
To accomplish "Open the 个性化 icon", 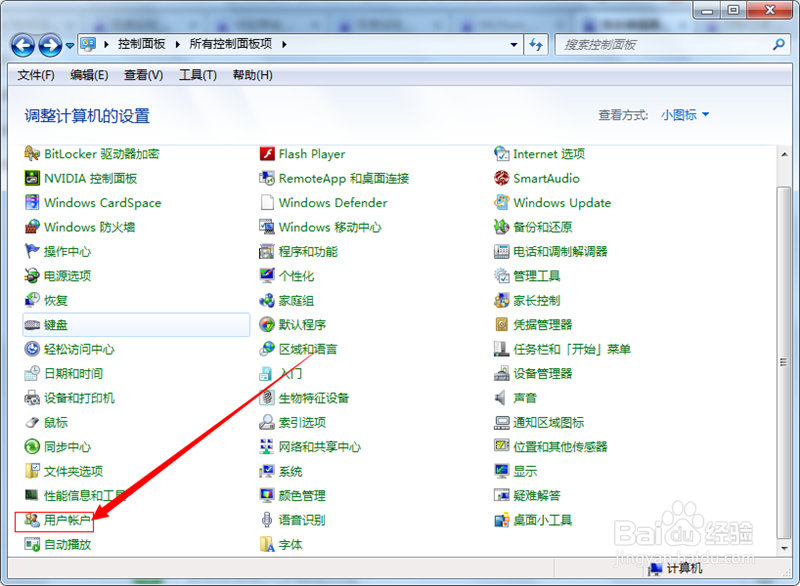I will click(x=267, y=276).
